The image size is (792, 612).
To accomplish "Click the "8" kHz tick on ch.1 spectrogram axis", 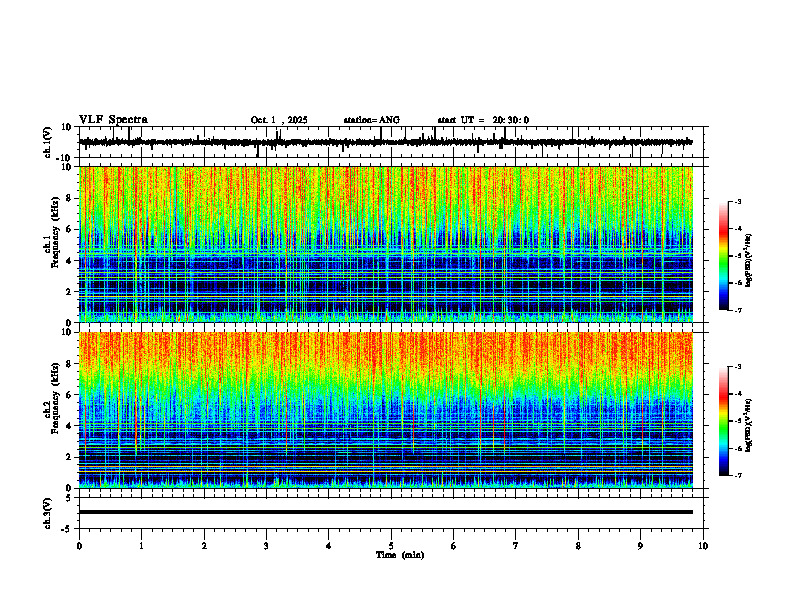I will point(71,198).
